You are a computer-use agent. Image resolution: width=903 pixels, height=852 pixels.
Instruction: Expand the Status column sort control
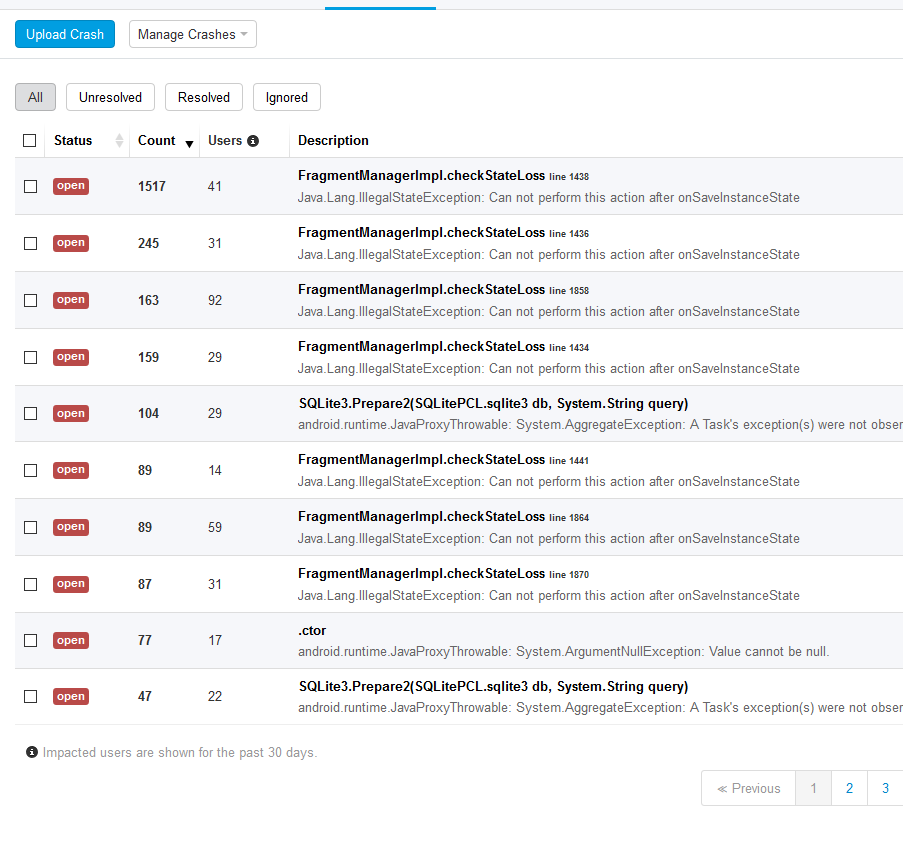[117, 141]
